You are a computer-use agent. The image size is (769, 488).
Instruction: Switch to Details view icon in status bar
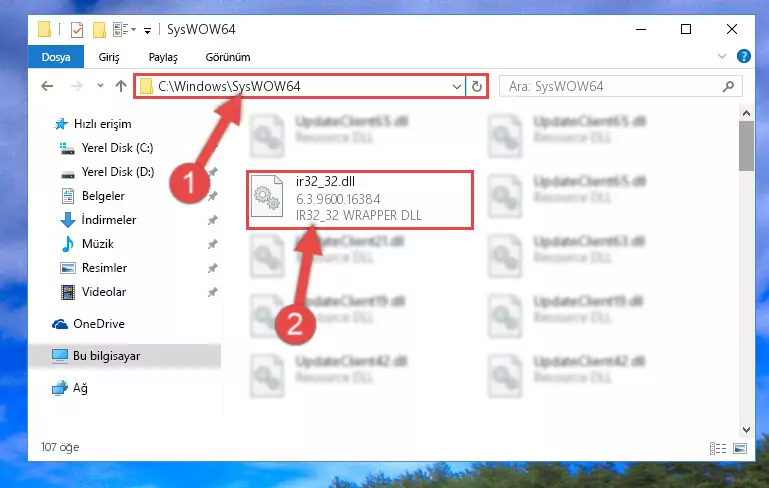point(718,448)
